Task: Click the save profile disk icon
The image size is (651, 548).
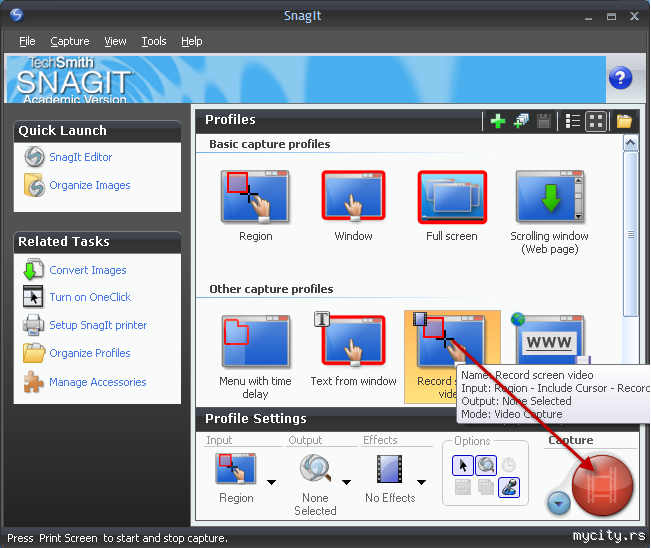Action: click(543, 121)
